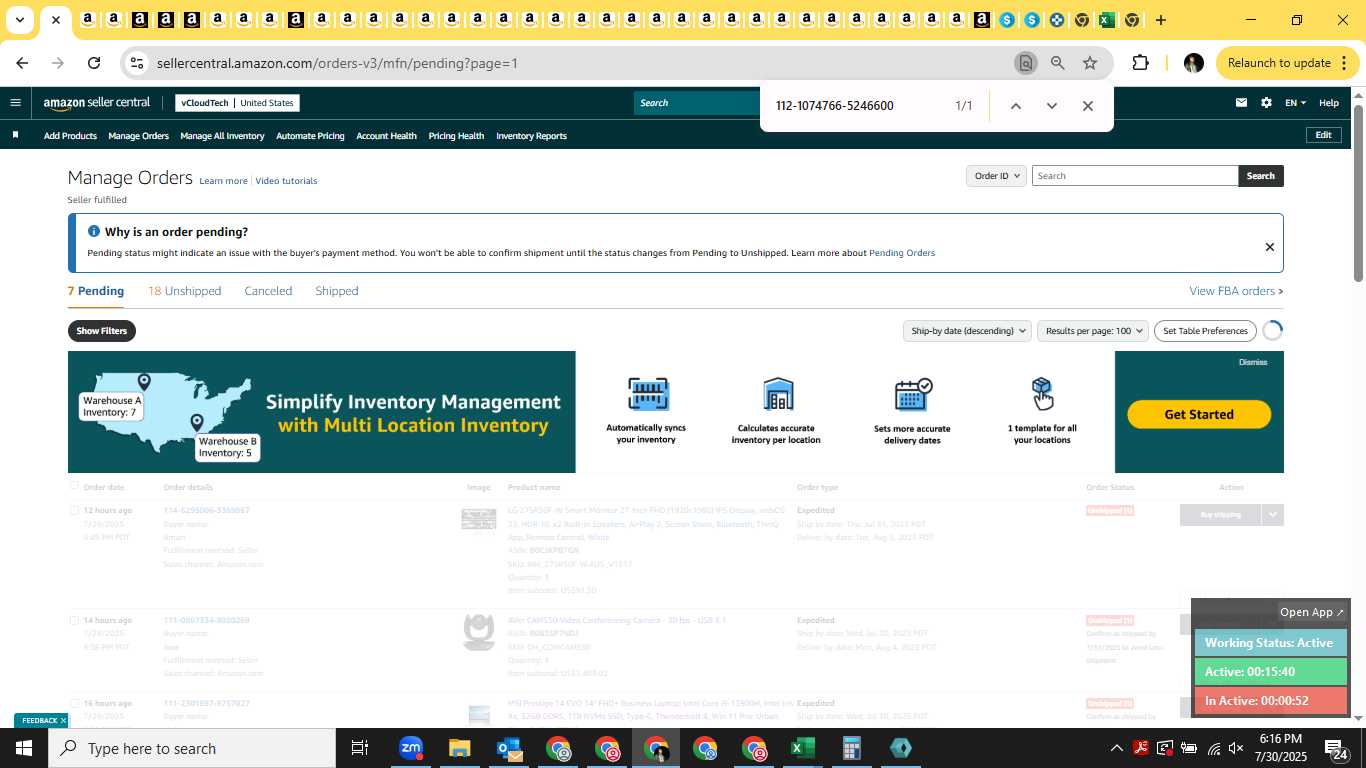Open the Manage Orders menu item
Screen dimensions: 1366x768
pos(138,136)
